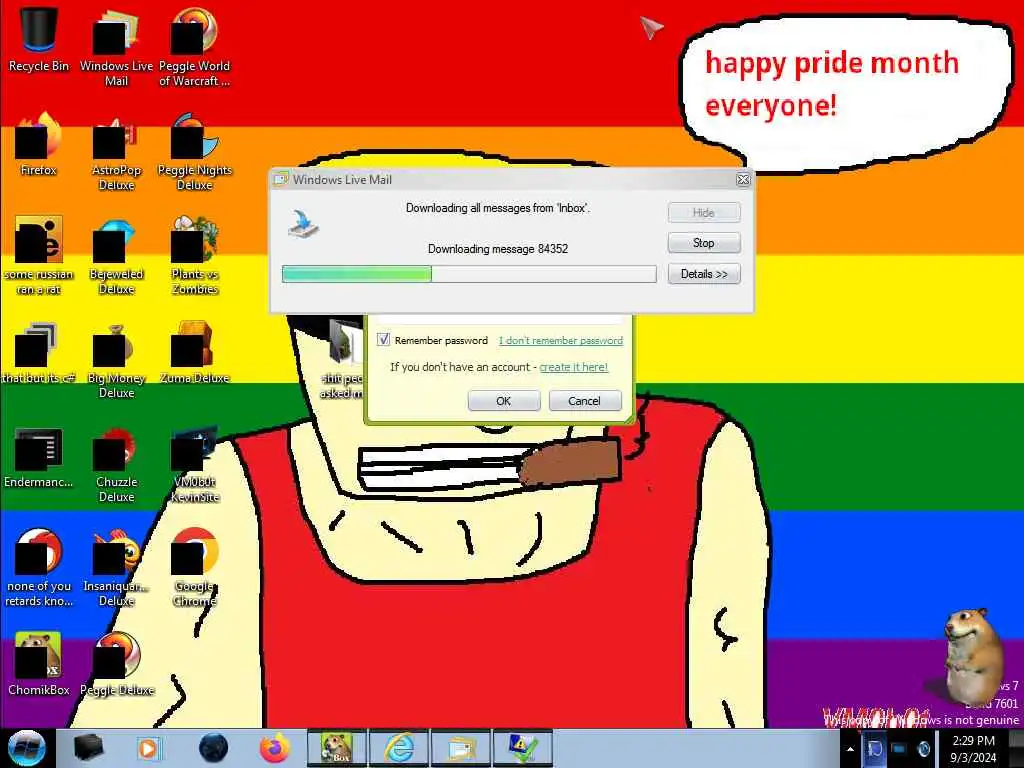Click the black box taskbar icon

point(88,748)
